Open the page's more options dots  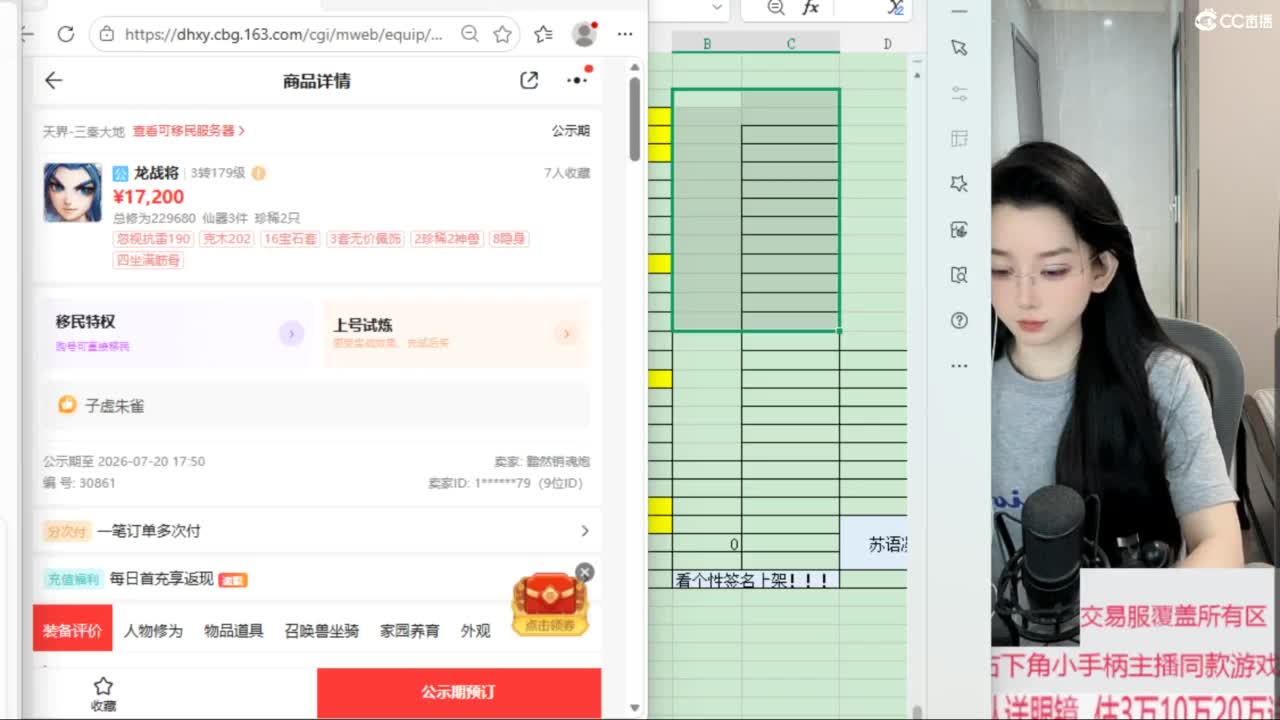tap(577, 80)
